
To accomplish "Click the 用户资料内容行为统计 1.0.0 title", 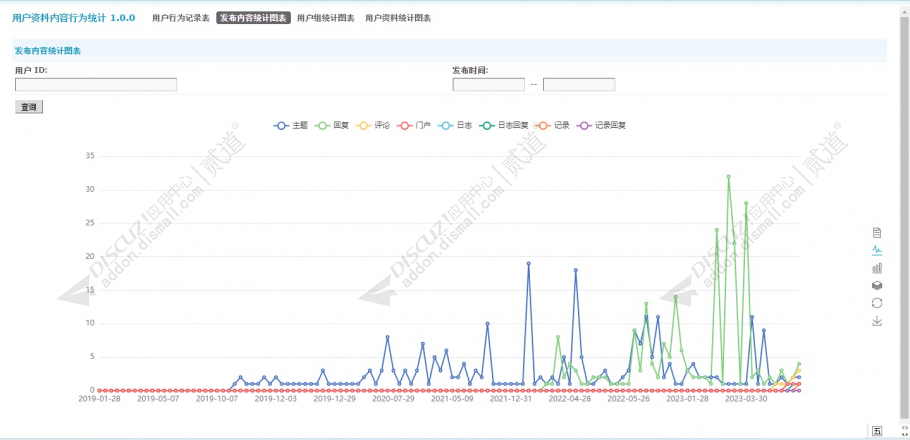I will coord(74,18).
